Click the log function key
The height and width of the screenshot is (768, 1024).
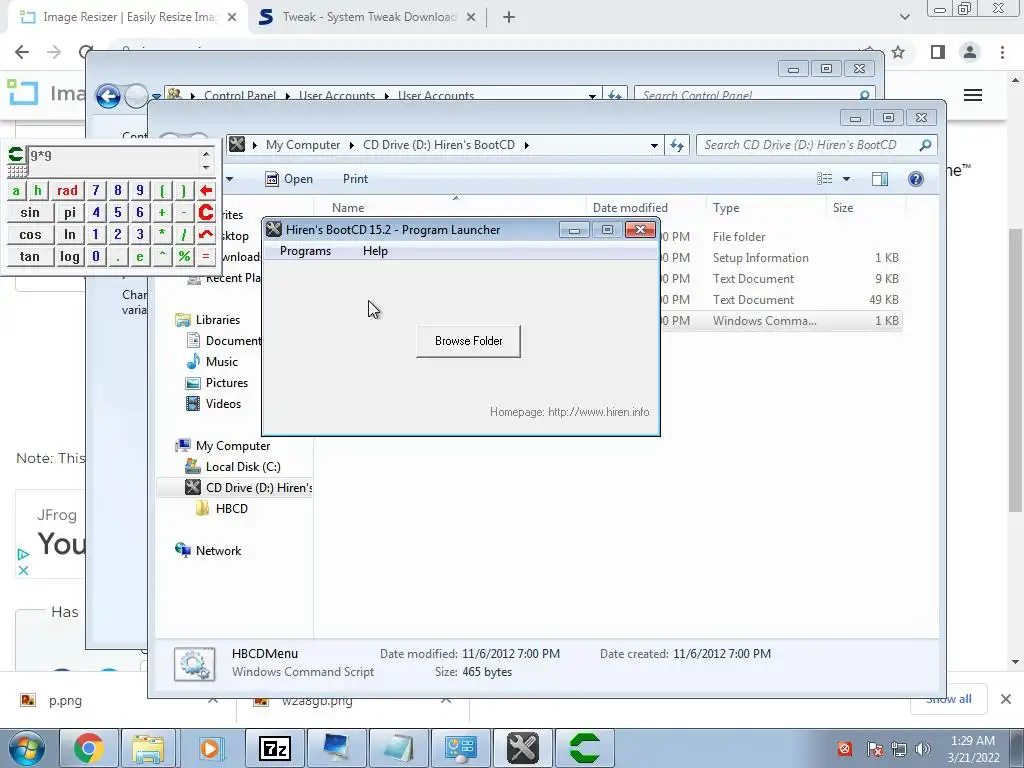tap(70, 257)
